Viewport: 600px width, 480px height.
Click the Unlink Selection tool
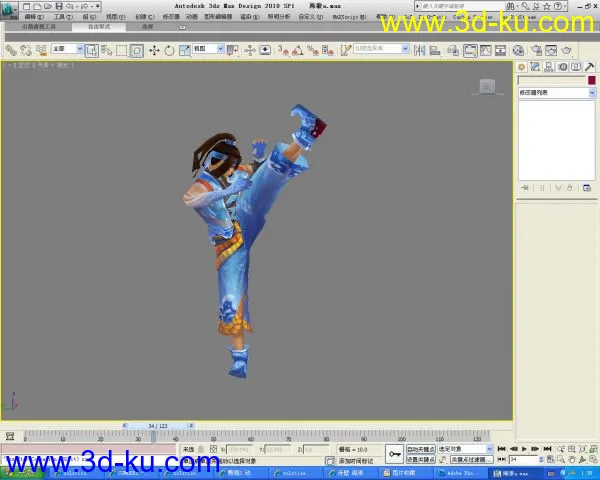point(26,51)
